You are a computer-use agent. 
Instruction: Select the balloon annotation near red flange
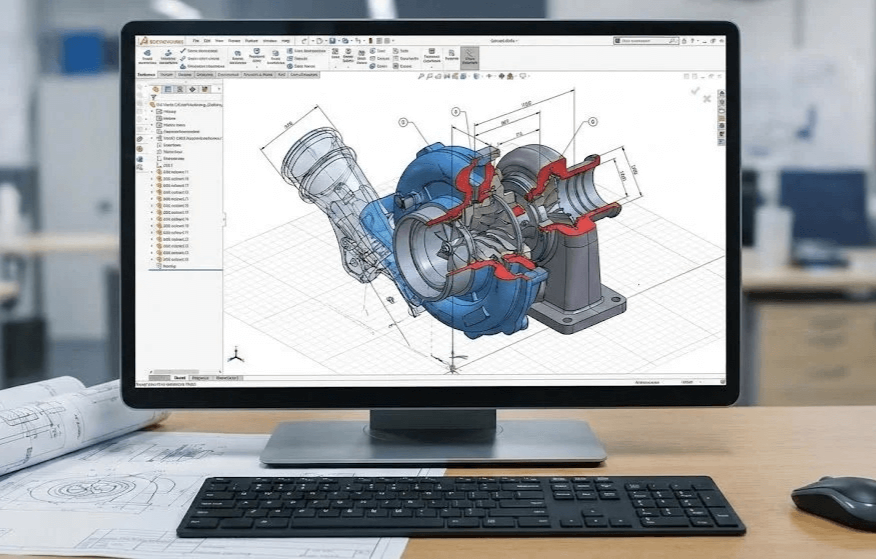click(592, 121)
